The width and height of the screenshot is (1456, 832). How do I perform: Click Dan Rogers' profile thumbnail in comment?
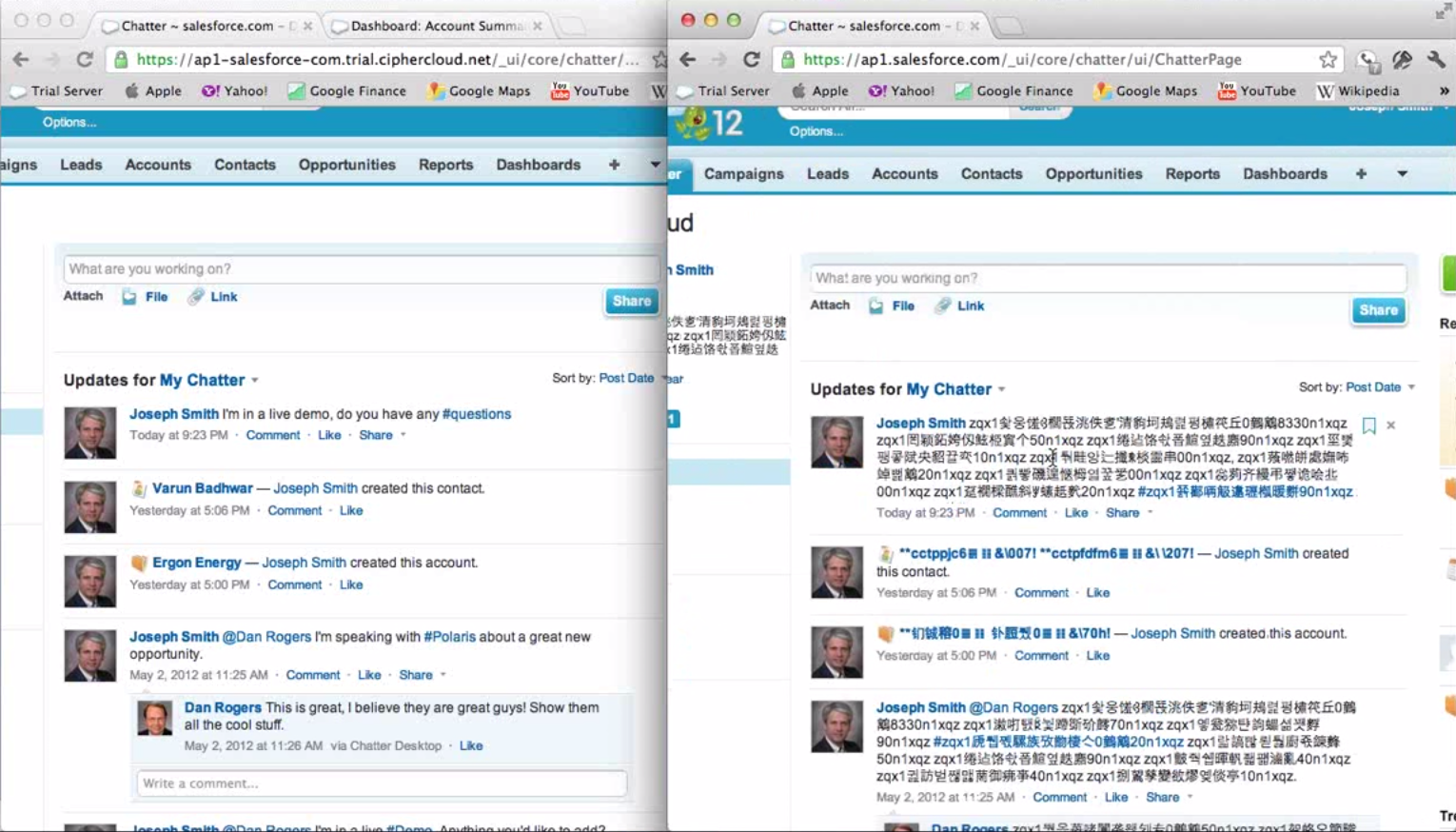click(155, 719)
